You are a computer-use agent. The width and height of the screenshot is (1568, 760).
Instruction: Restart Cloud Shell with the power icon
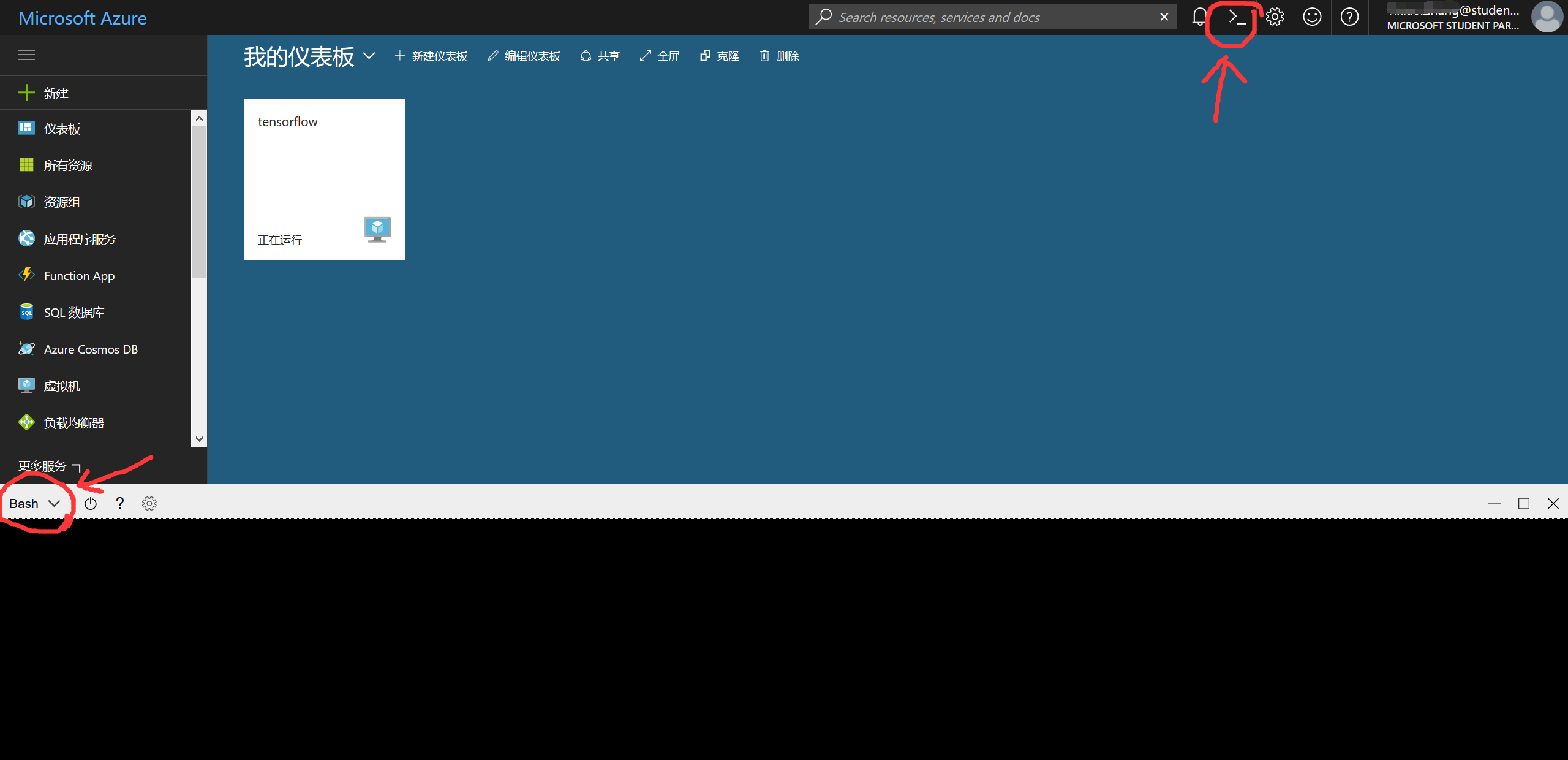coord(91,504)
